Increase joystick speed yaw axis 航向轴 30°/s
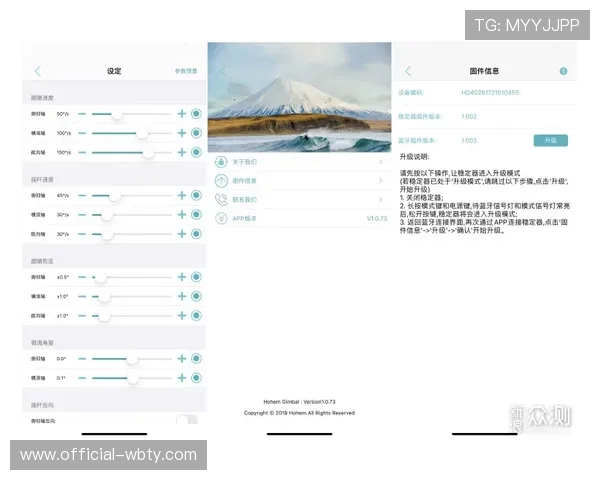This screenshot has width=600, height=480. pyautogui.click(x=182, y=234)
